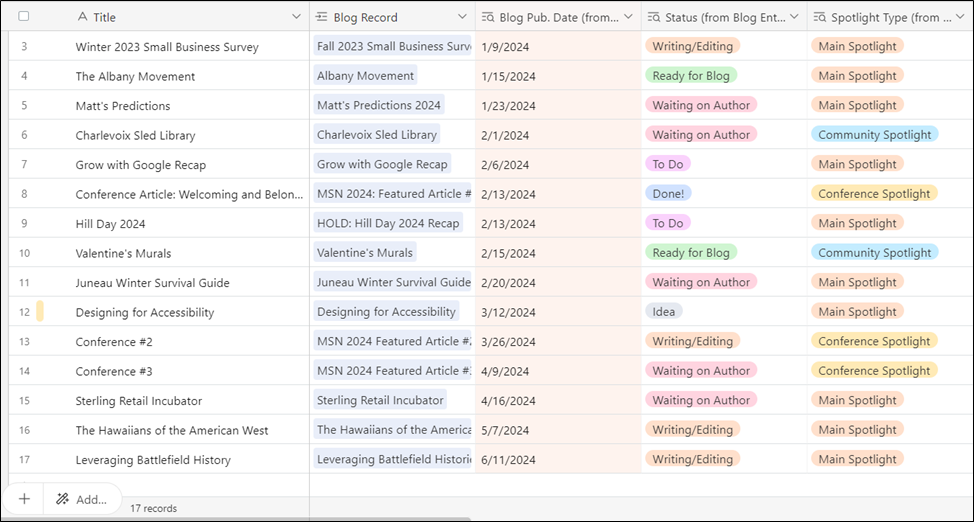Click the magic wand Add... button

(82, 498)
